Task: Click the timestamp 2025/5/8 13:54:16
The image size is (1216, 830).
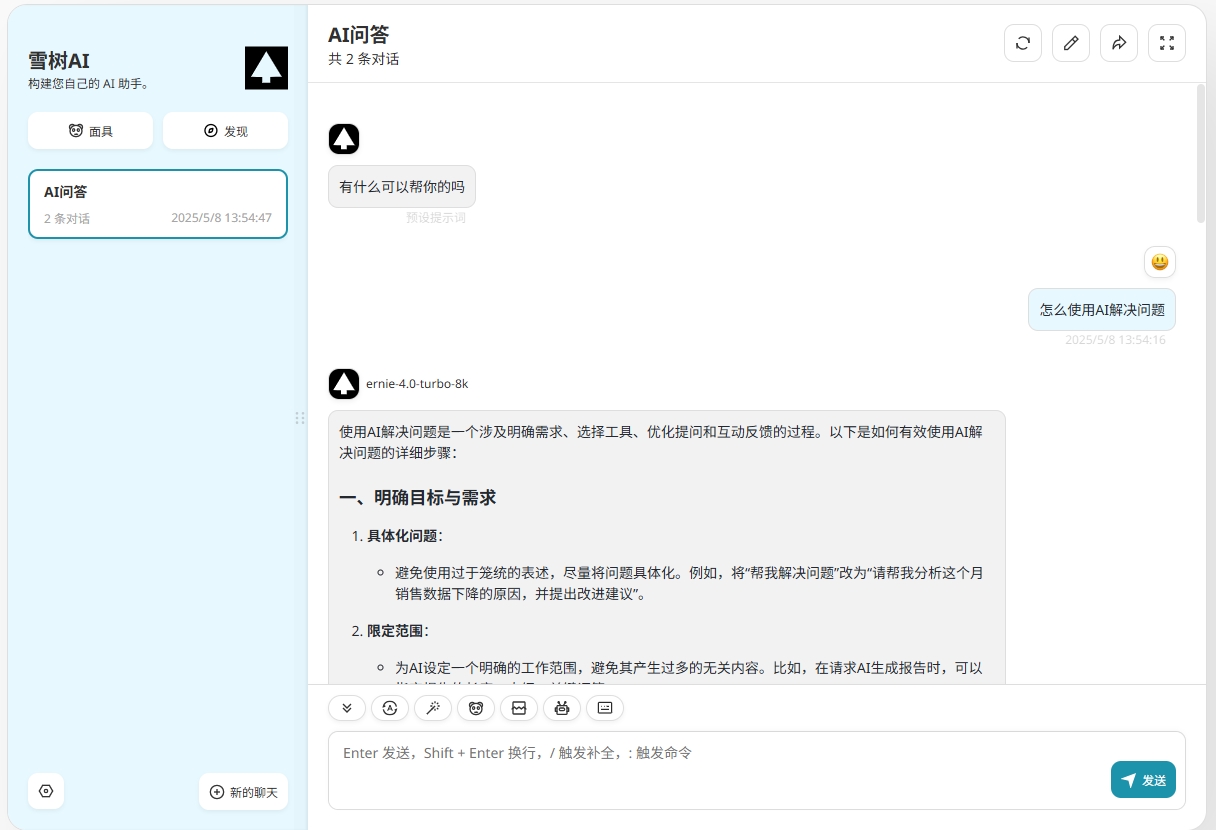Action: [x=1115, y=340]
